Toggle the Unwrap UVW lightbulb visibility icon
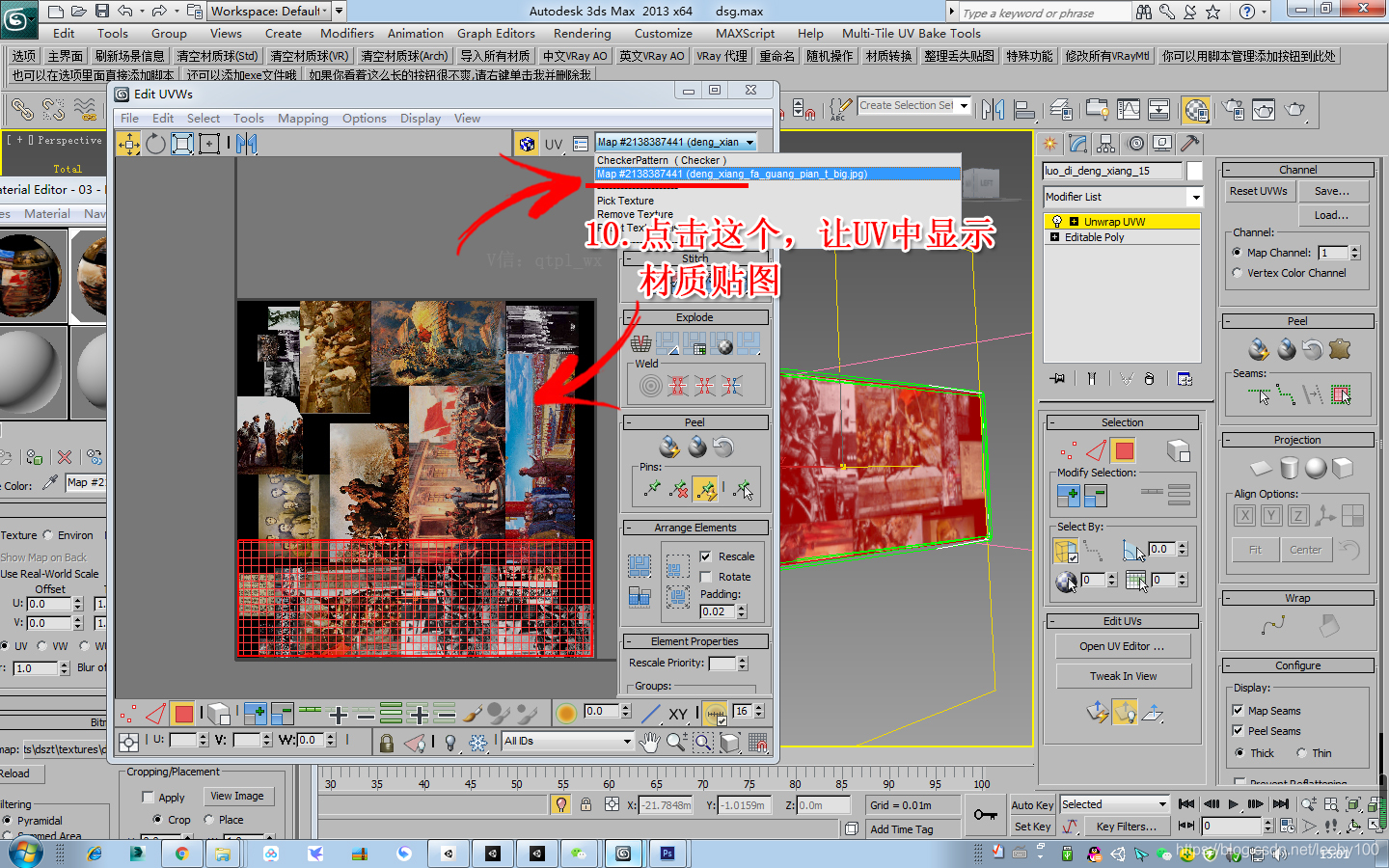1389x868 pixels. pos(1056,222)
